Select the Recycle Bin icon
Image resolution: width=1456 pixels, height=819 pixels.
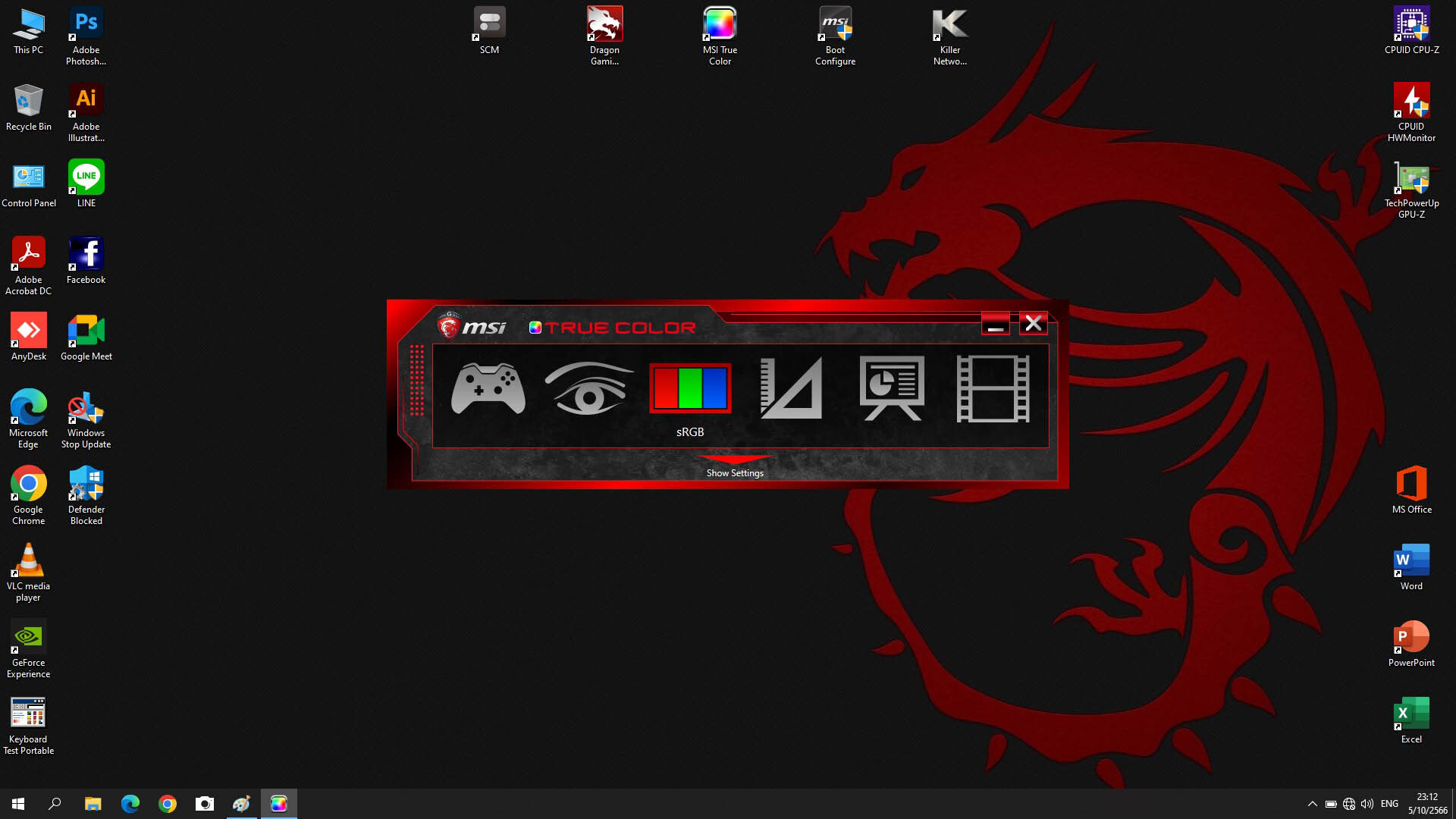tap(28, 108)
